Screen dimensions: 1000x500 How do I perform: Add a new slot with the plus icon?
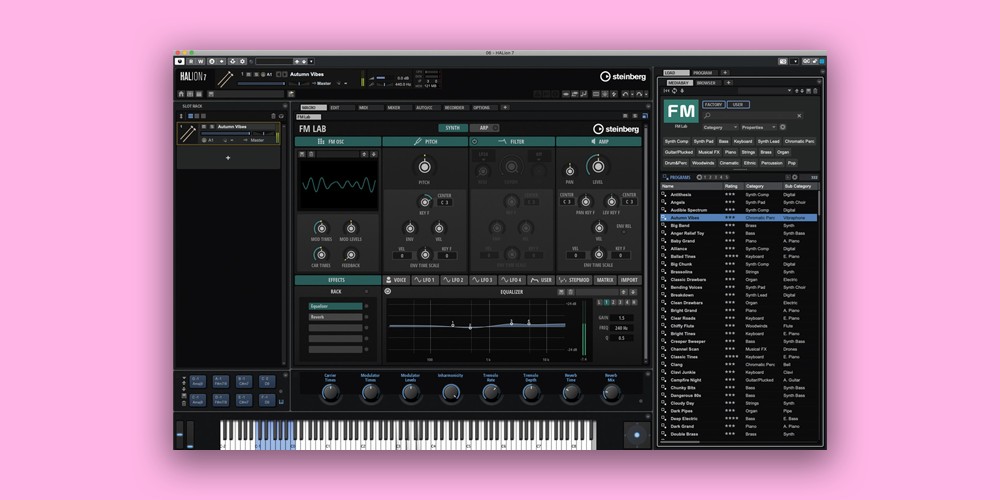[228, 158]
